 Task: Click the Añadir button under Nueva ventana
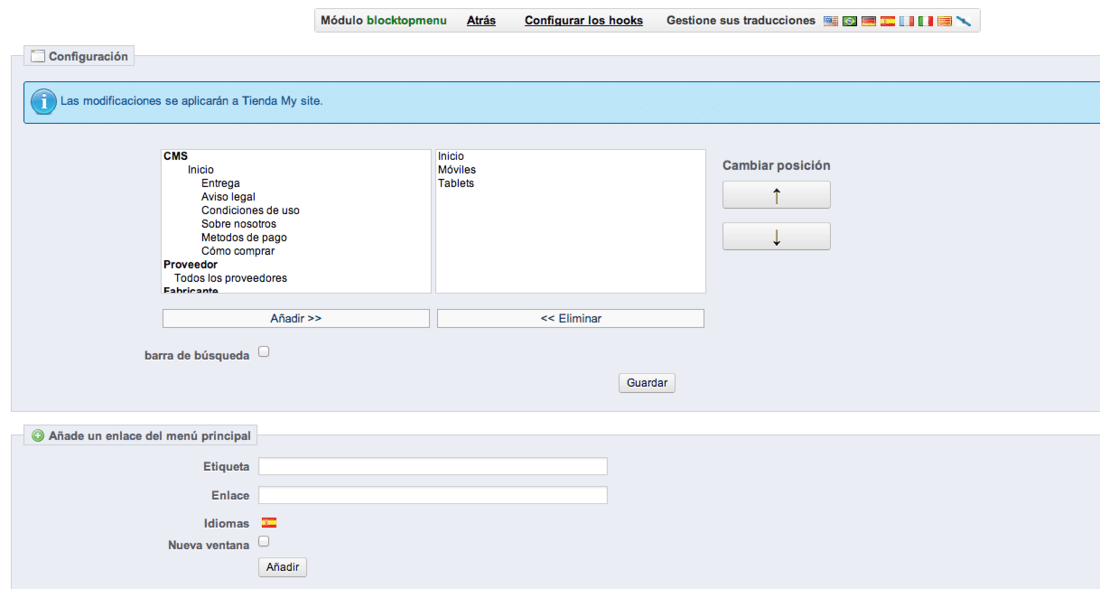pyautogui.click(x=282, y=567)
